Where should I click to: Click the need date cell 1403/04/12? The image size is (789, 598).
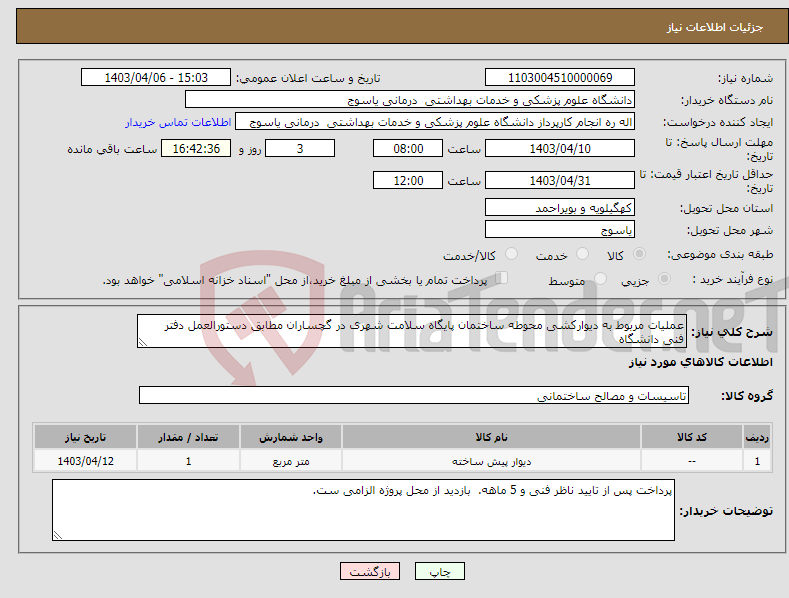tap(85, 461)
